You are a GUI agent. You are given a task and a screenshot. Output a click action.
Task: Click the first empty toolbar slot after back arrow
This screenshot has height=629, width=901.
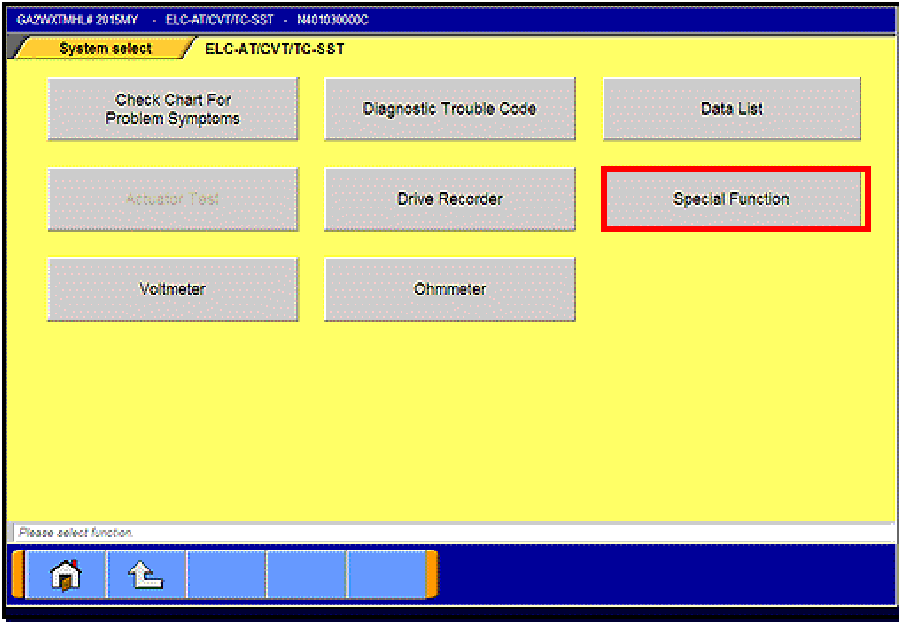226,574
